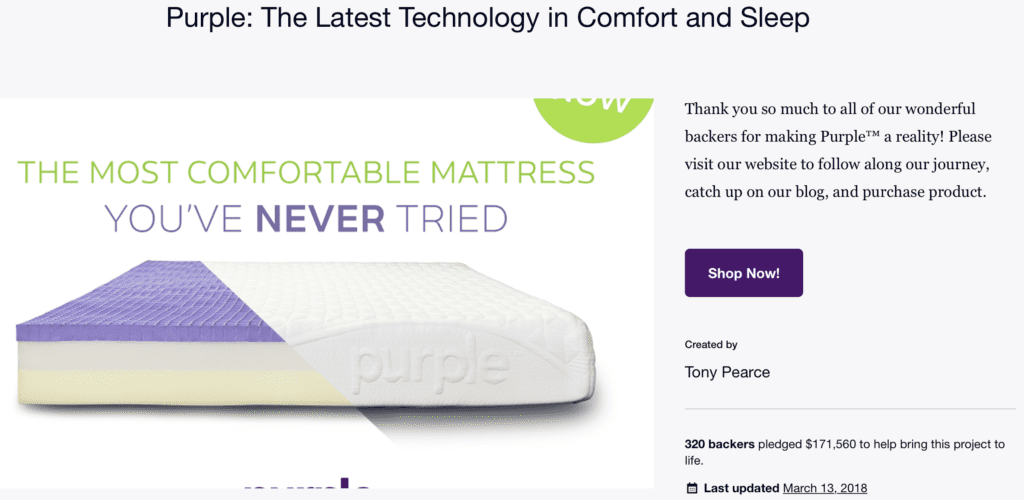
Task: Open the March 13, 2018 update link
Action: click(x=825, y=488)
